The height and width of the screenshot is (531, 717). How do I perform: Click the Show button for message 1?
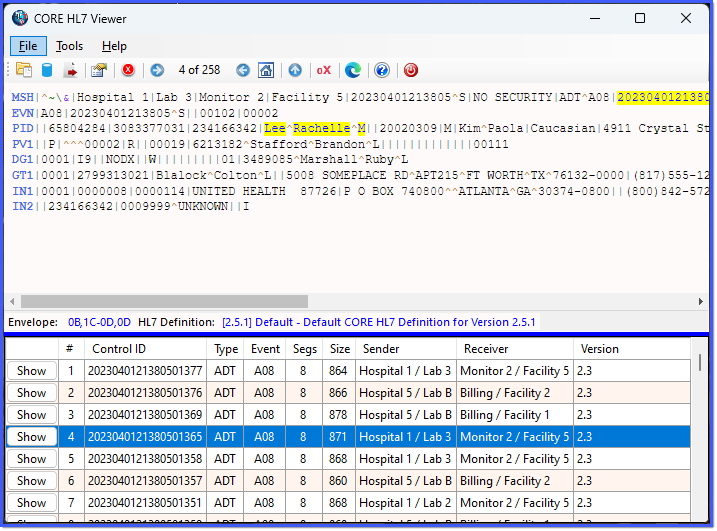[x=32, y=370]
